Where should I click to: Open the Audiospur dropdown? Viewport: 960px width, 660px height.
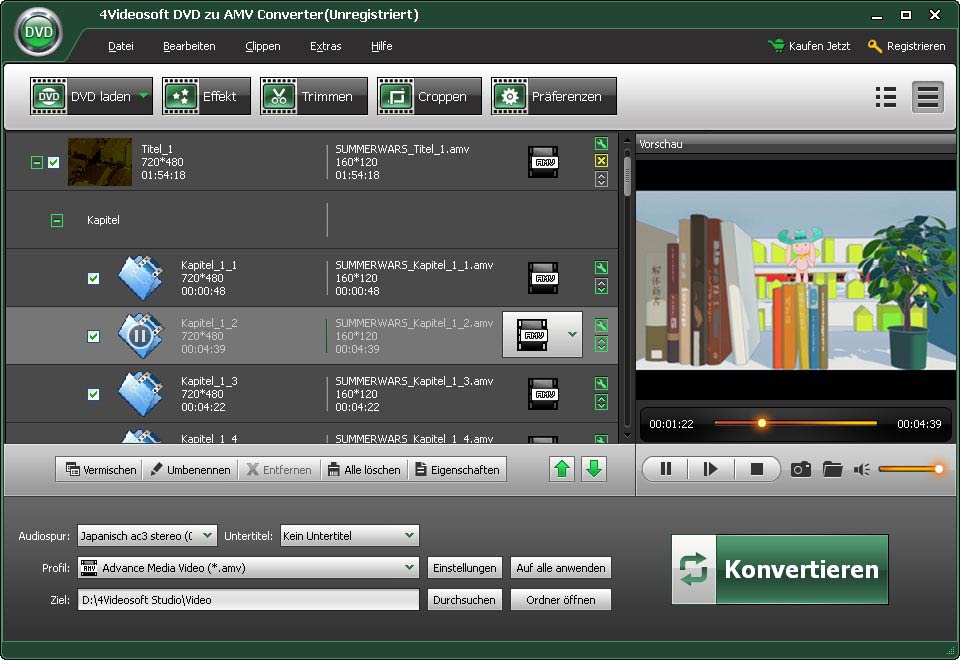(x=147, y=536)
